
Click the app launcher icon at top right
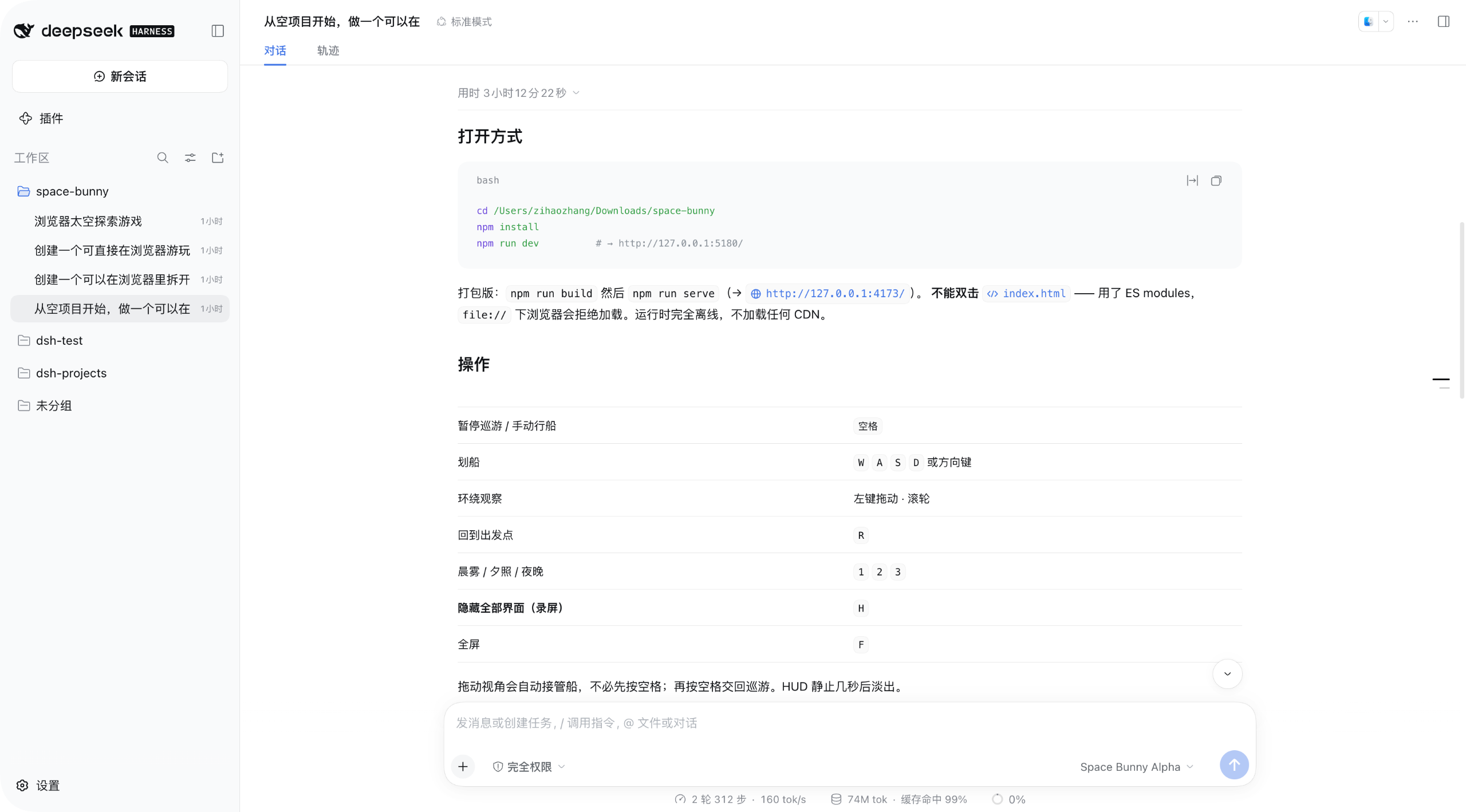tap(1369, 22)
